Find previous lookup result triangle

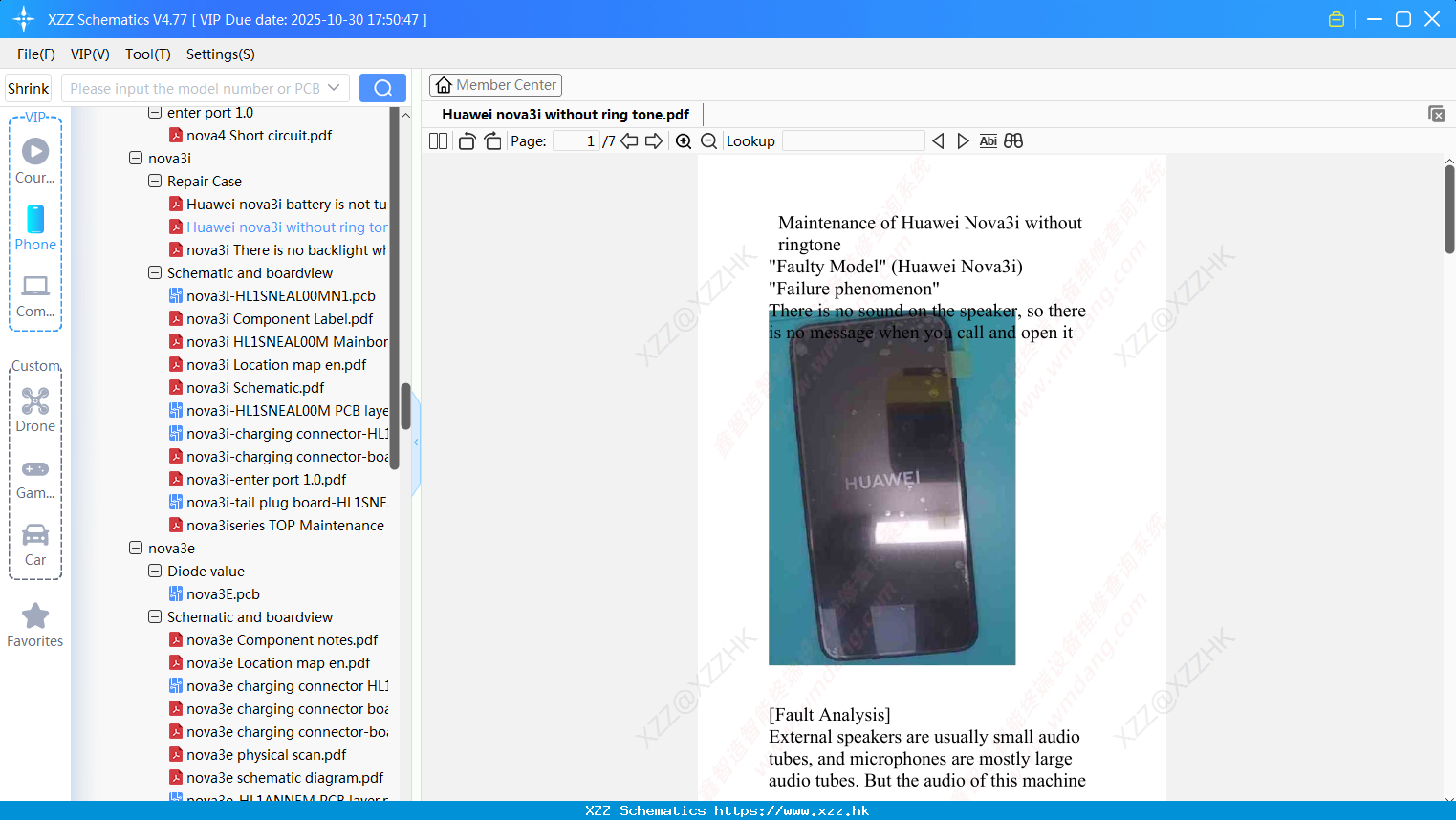938,140
